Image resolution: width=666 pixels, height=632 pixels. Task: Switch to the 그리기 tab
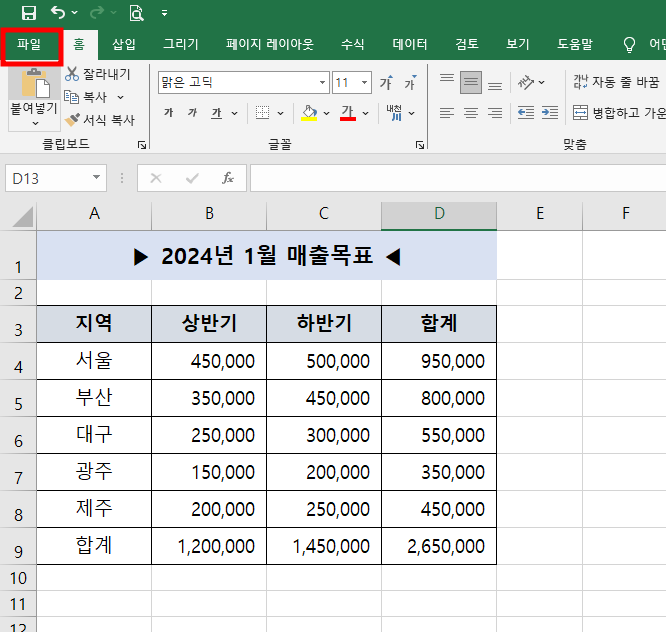click(x=181, y=44)
